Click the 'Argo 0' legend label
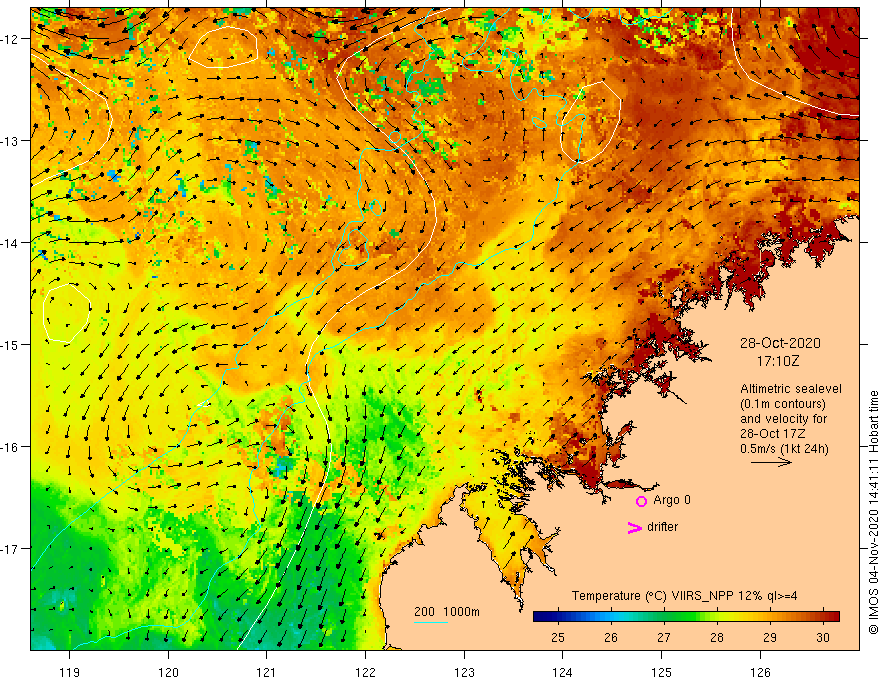Image resolution: width=880 pixels, height=680 pixels. 672,500
